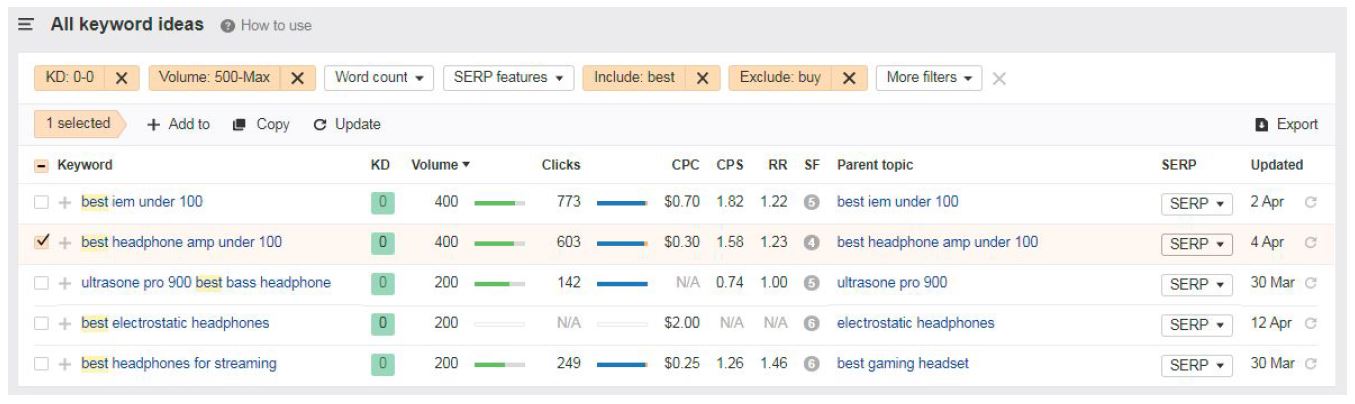Viewport: 1355px width, 404px height.
Task: Clear the Exclude: buy filter
Action: click(849, 78)
